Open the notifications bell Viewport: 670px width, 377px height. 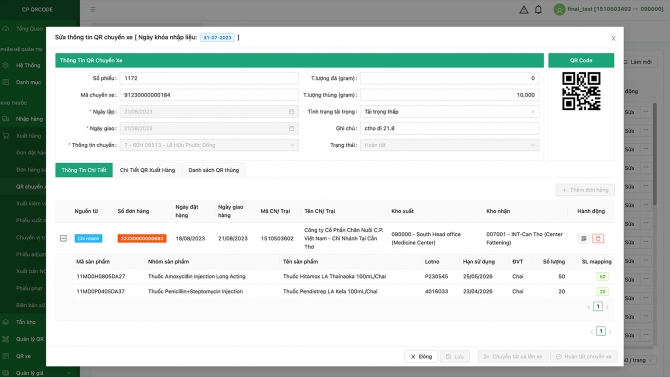(538, 9)
